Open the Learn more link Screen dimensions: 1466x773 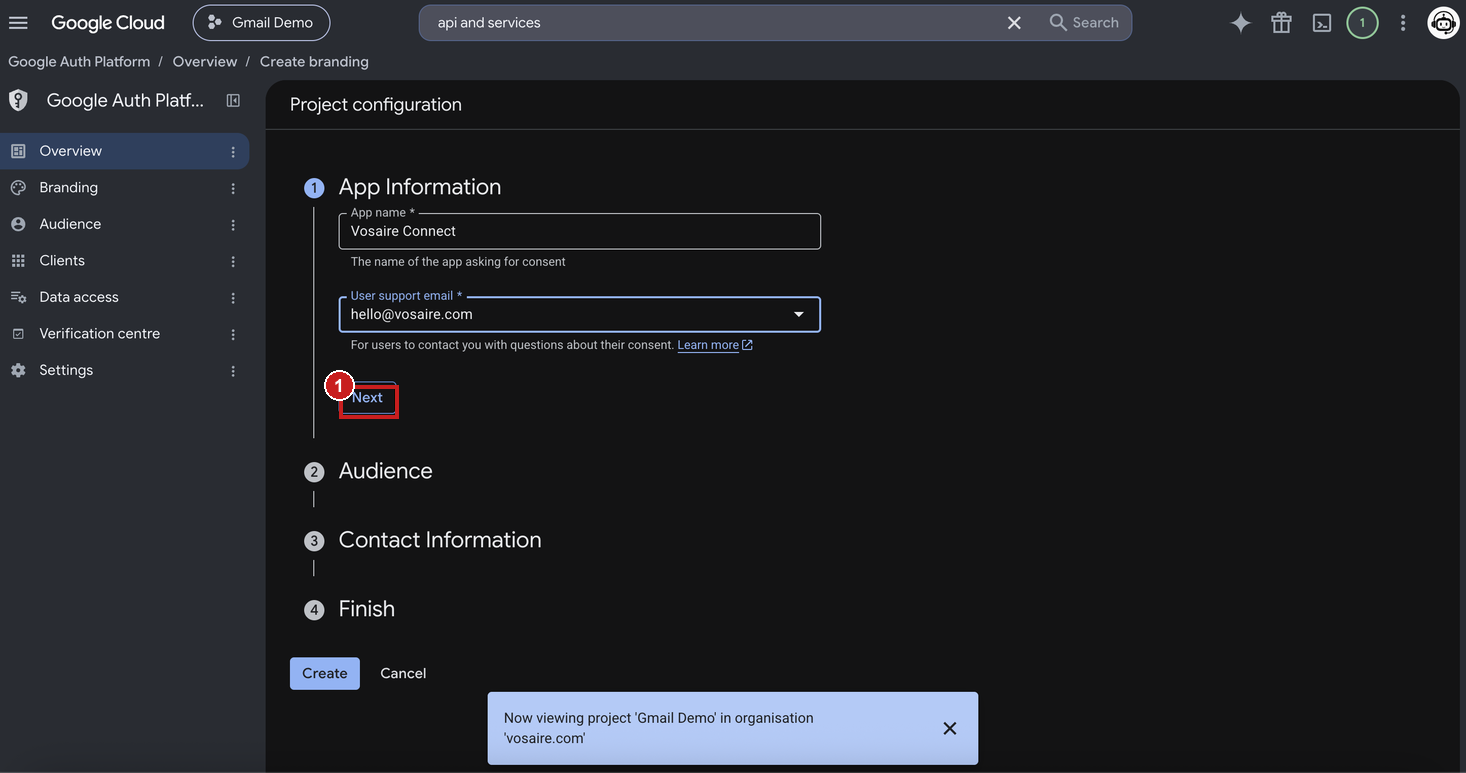point(714,345)
